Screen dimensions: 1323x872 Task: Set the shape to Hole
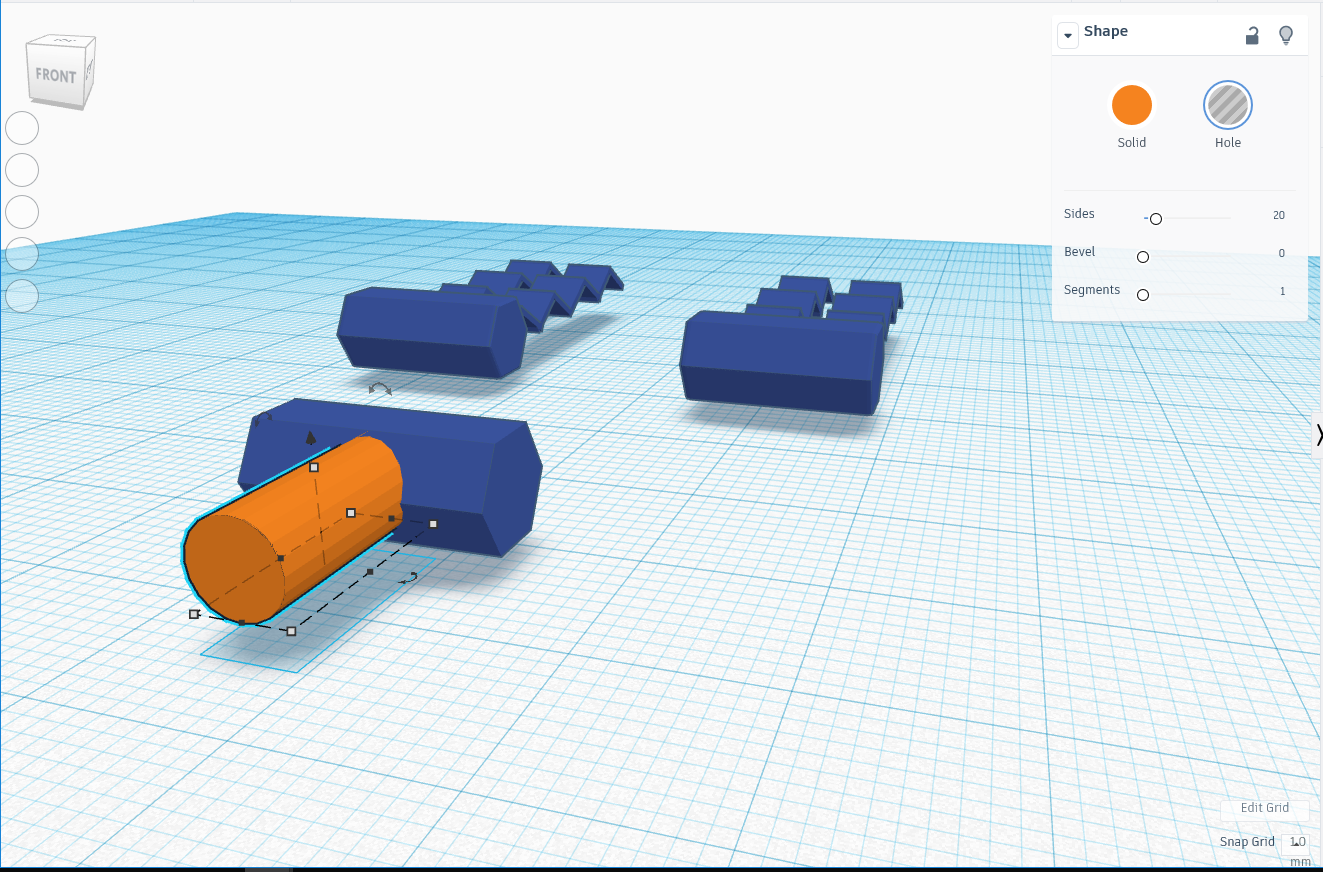pyautogui.click(x=1228, y=105)
